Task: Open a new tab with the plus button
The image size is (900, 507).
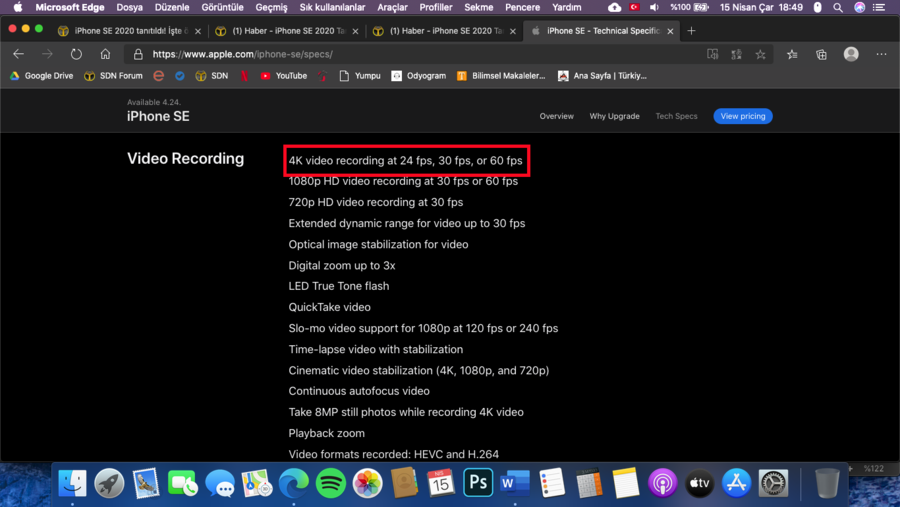Action: (691, 30)
